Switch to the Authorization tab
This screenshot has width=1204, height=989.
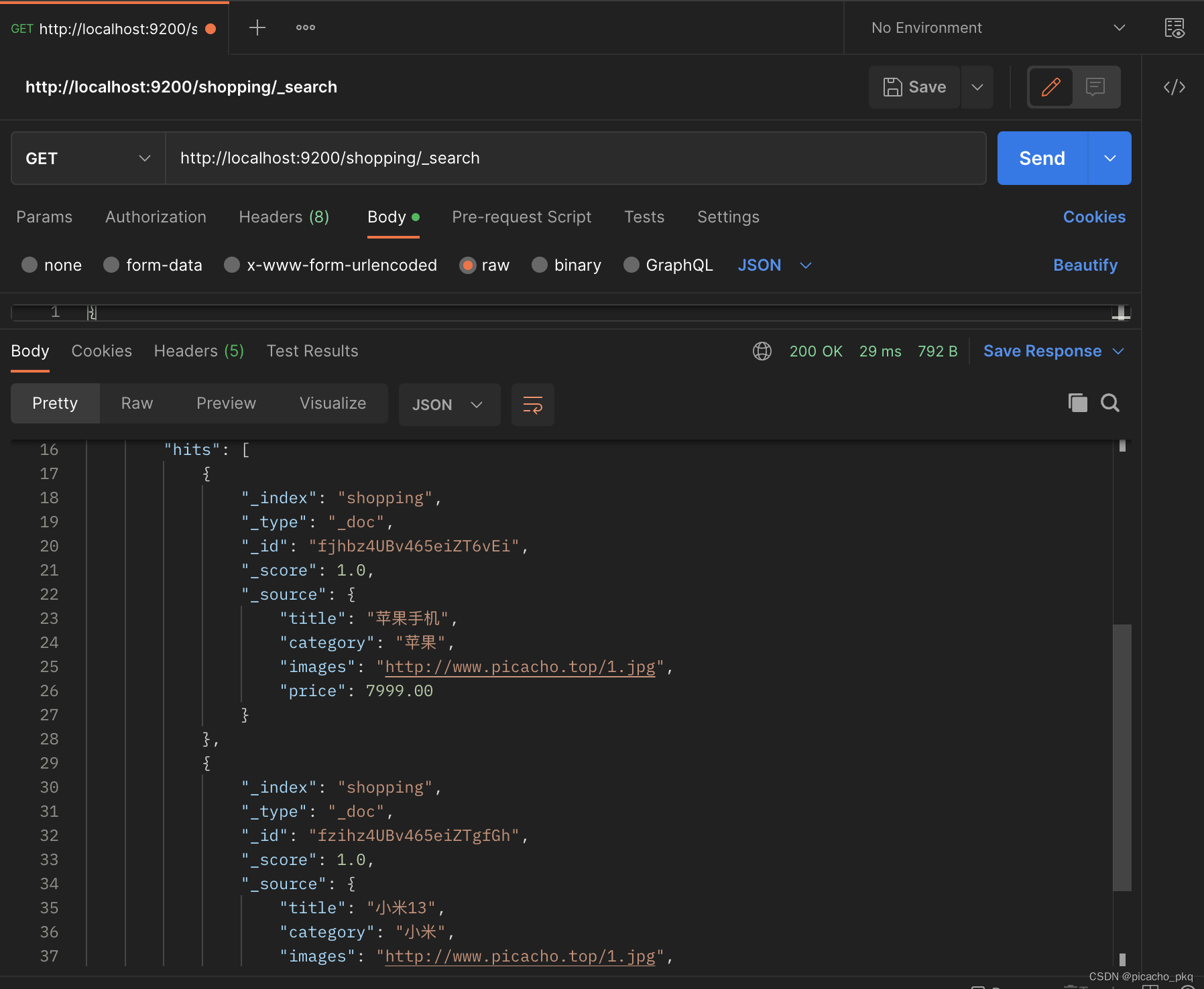pos(156,217)
